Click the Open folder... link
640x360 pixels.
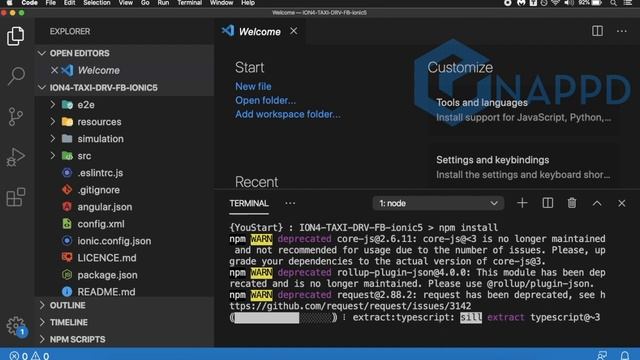tap(265, 100)
